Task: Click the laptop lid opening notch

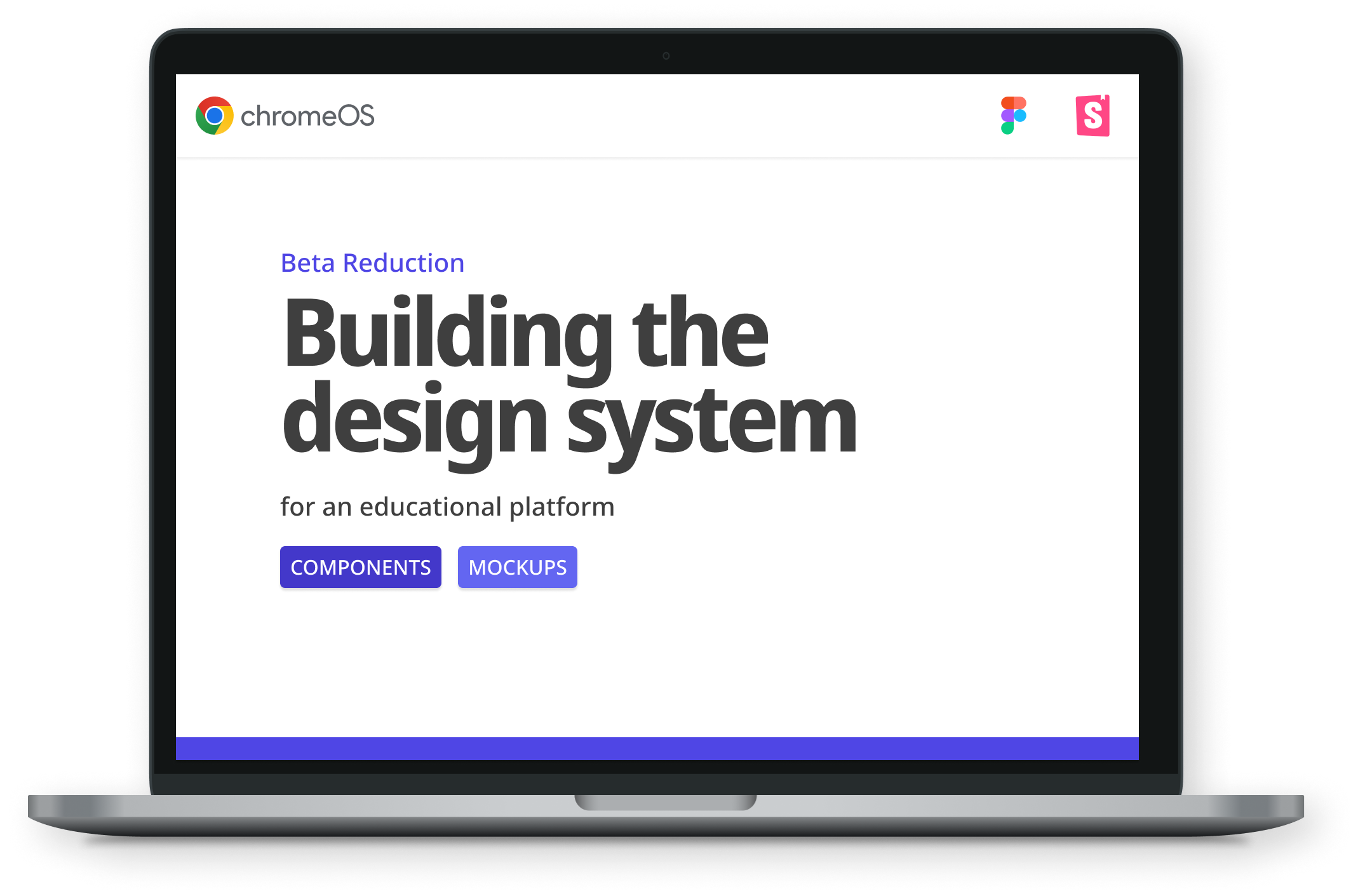Action: [665, 802]
